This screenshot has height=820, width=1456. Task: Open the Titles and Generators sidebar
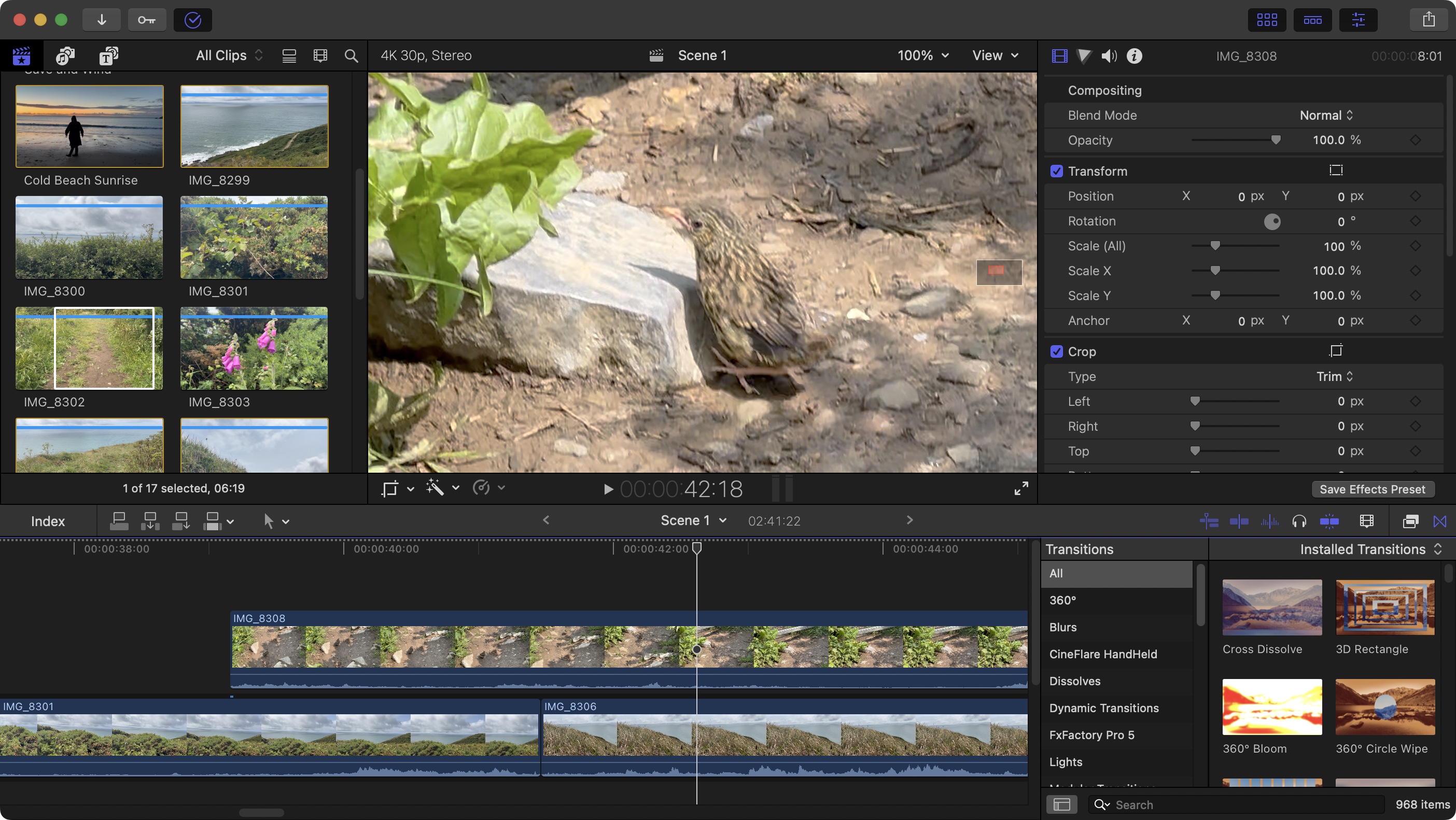pos(108,55)
